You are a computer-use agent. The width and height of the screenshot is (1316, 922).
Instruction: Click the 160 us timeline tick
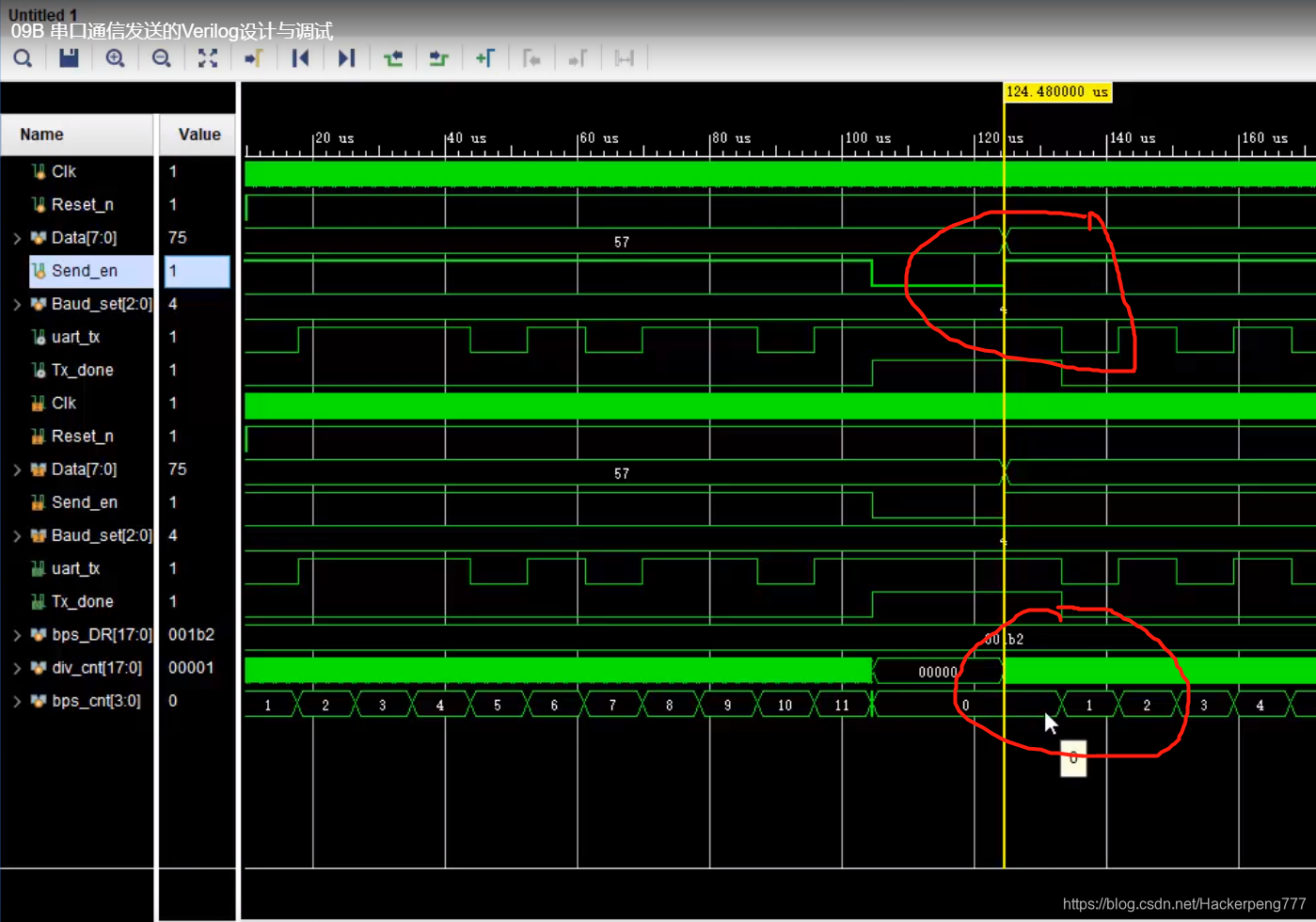point(1264,138)
